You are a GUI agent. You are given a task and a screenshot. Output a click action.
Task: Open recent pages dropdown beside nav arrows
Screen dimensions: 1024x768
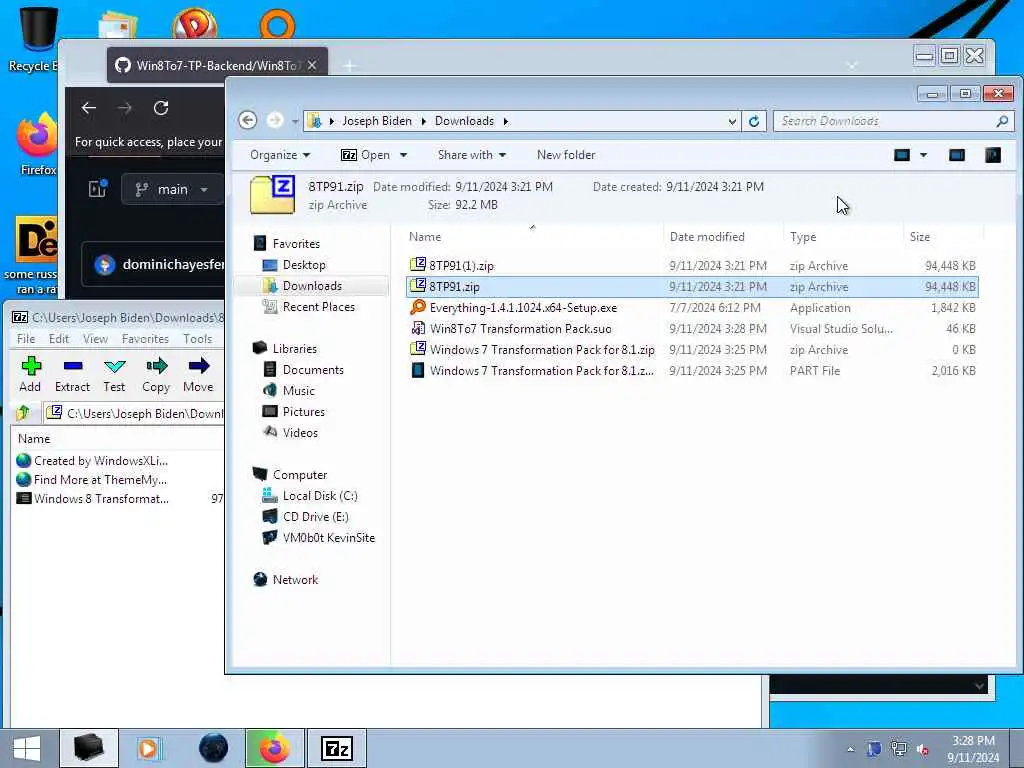295,121
